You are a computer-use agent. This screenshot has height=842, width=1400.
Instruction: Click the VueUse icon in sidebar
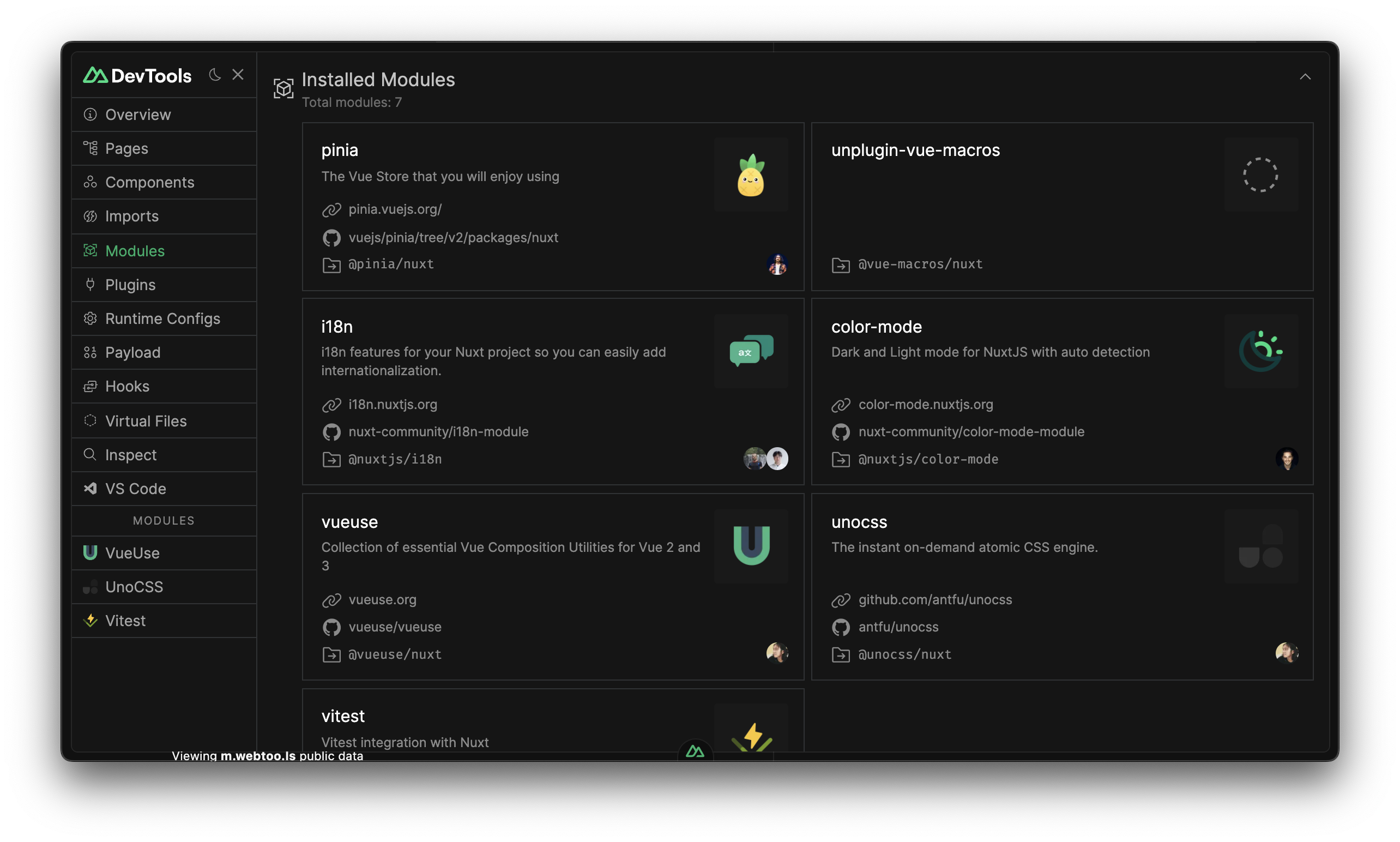pyautogui.click(x=90, y=552)
